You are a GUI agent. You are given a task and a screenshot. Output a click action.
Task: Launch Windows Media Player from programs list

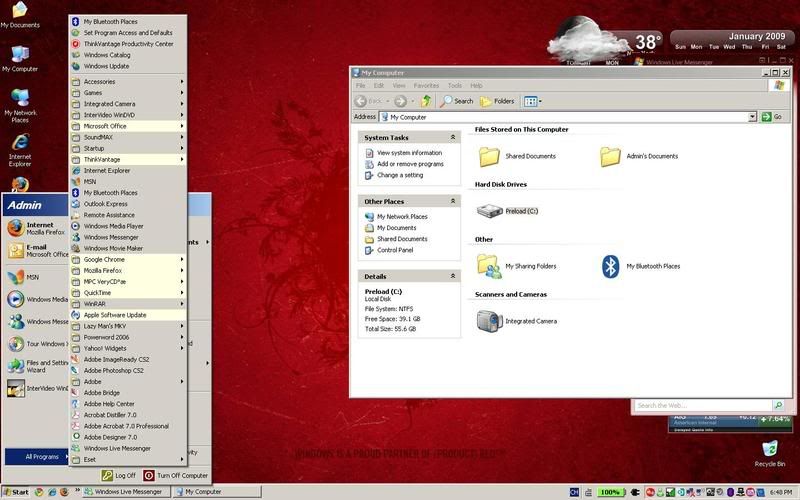128,226
